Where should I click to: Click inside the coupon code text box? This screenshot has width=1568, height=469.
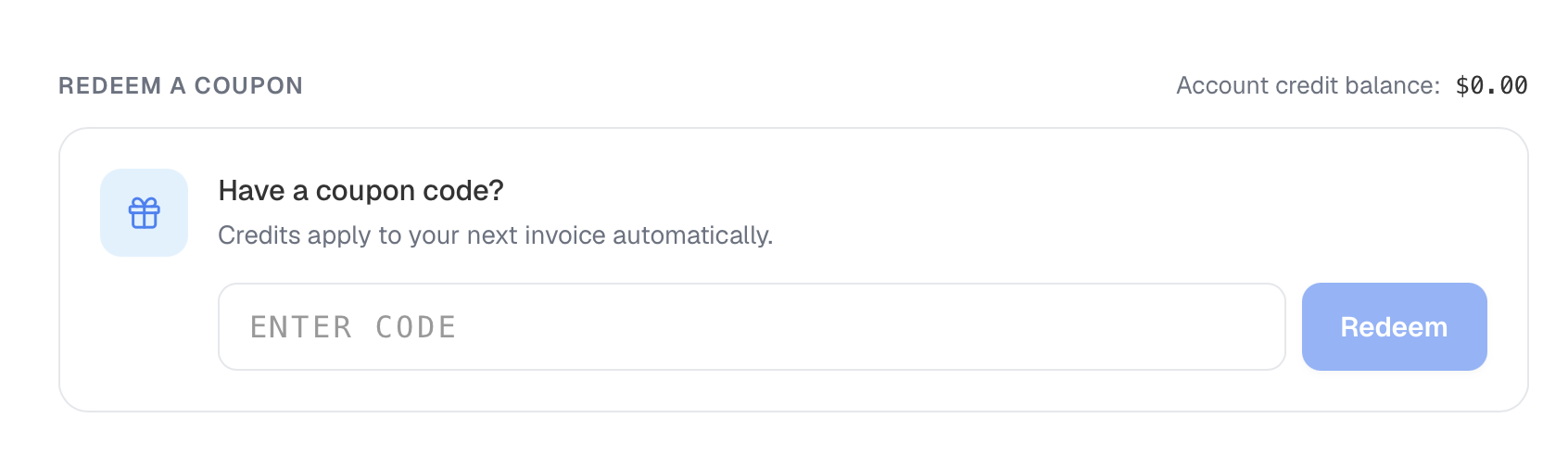752,326
